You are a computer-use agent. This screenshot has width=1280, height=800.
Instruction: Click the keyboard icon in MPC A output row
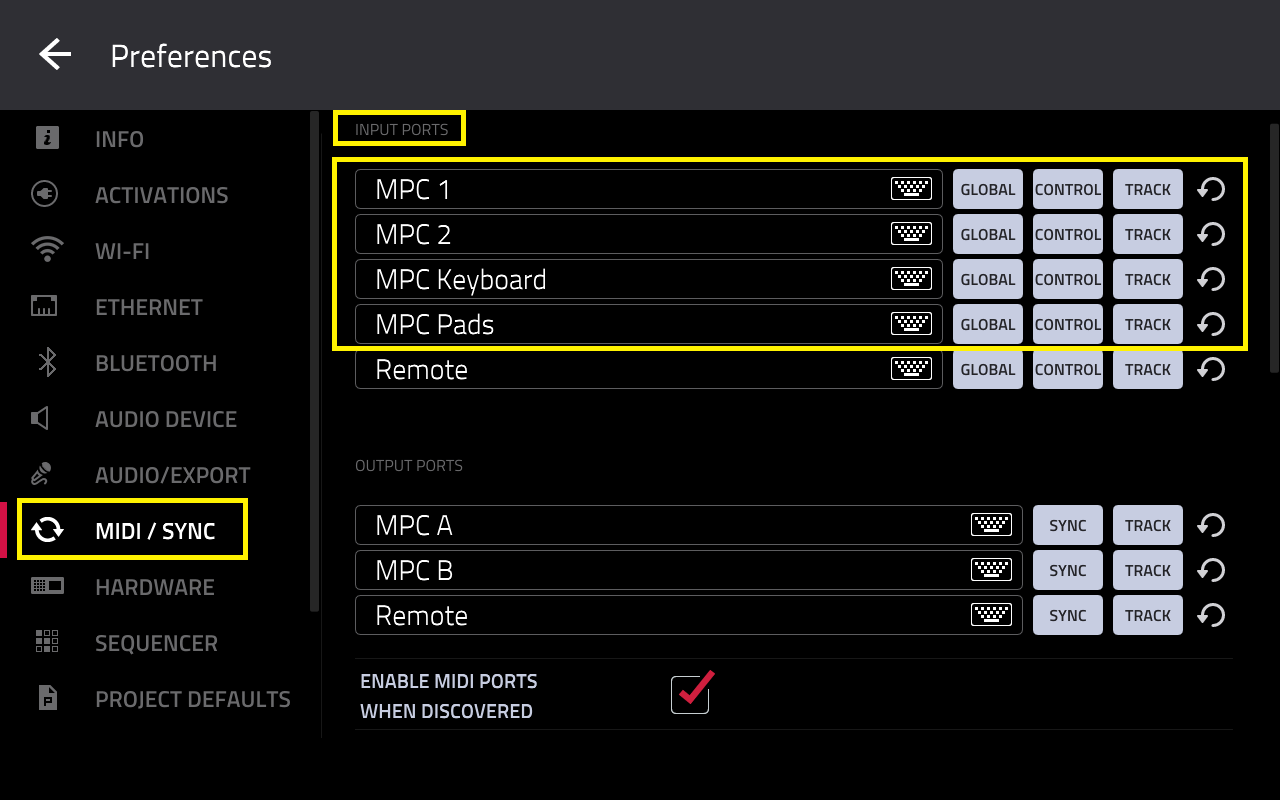point(991,525)
